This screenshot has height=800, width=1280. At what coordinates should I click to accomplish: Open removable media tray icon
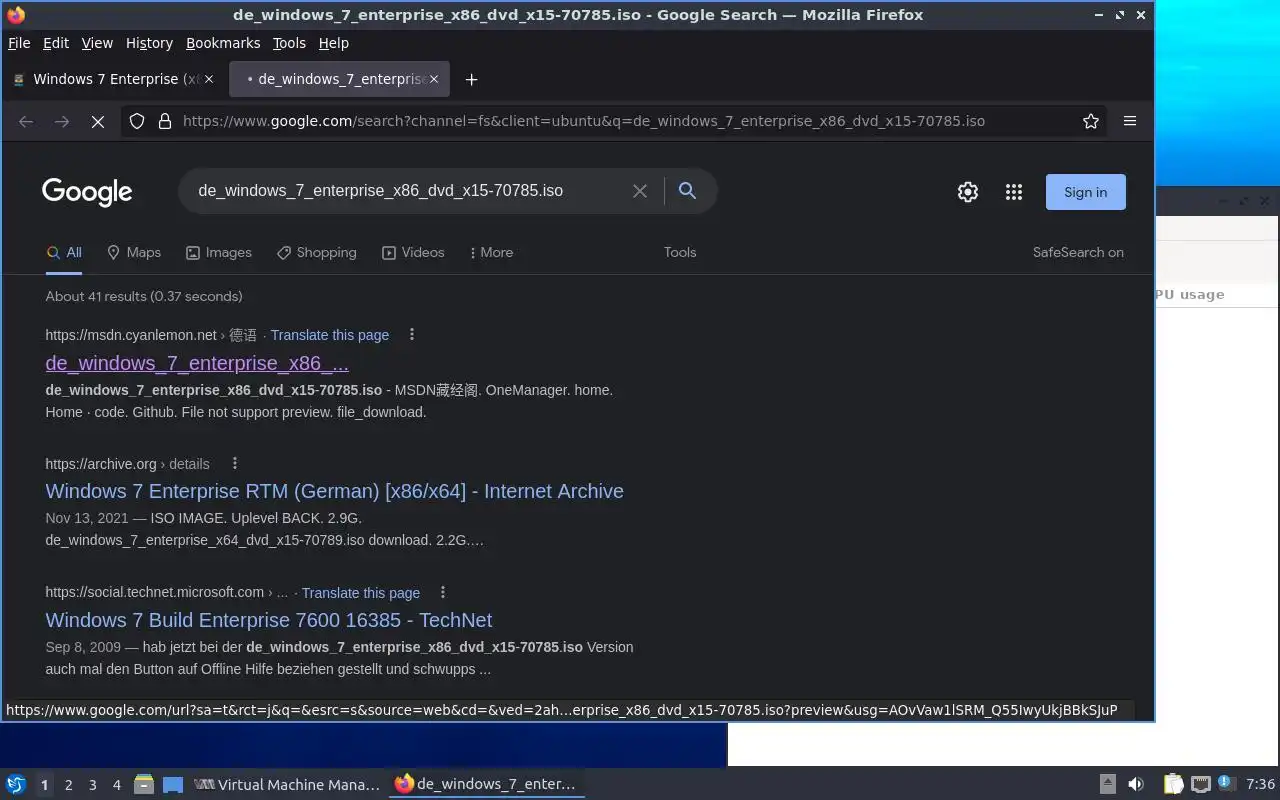click(1108, 785)
